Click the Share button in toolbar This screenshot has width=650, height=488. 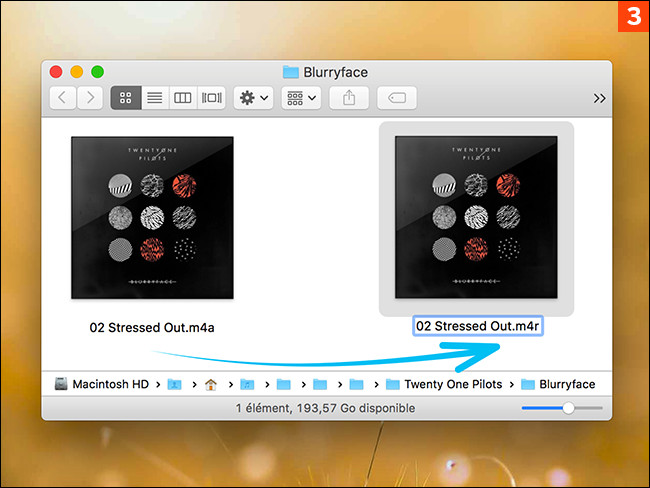(x=349, y=98)
